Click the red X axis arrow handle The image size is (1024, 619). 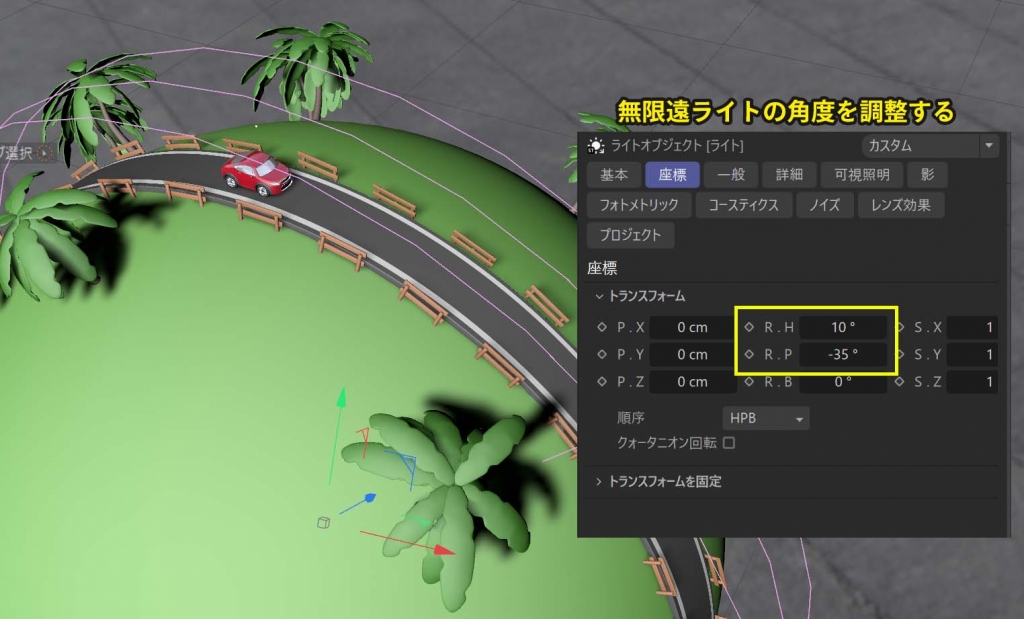pos(444,550)
